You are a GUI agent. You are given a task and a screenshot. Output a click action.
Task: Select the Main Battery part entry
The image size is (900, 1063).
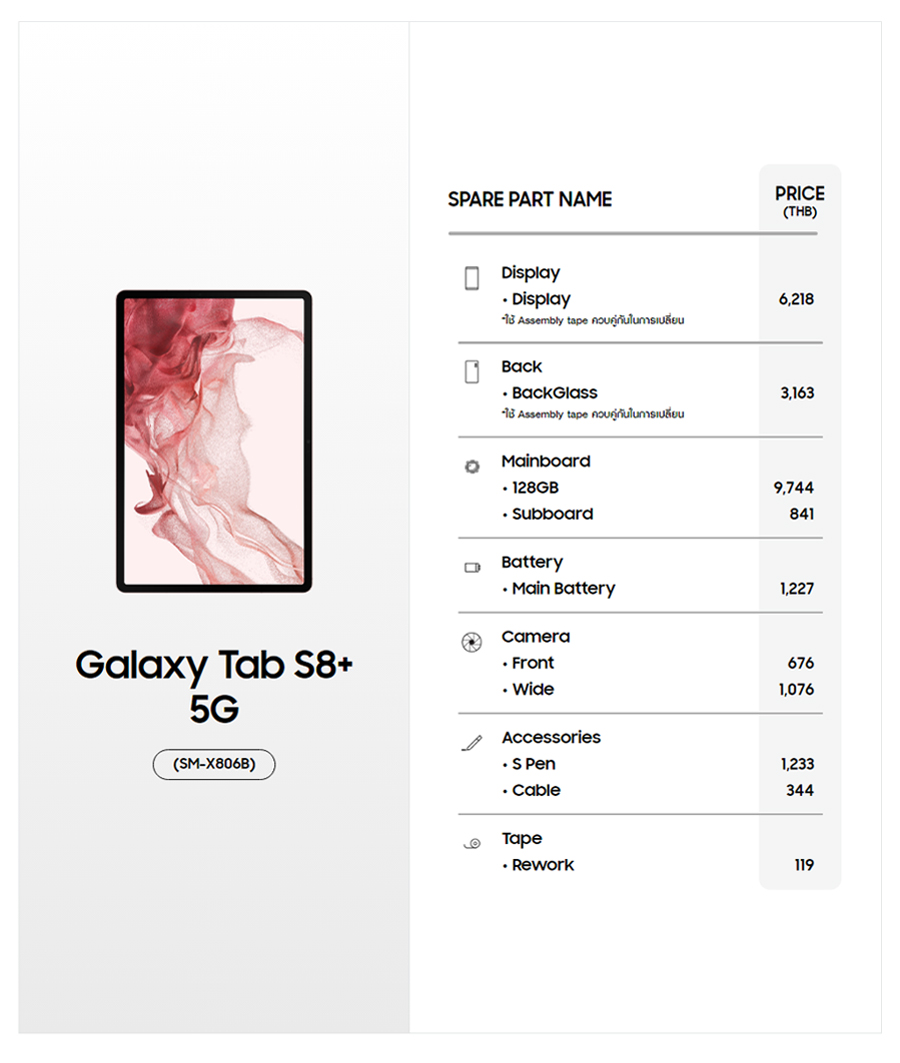click(563, 589)
